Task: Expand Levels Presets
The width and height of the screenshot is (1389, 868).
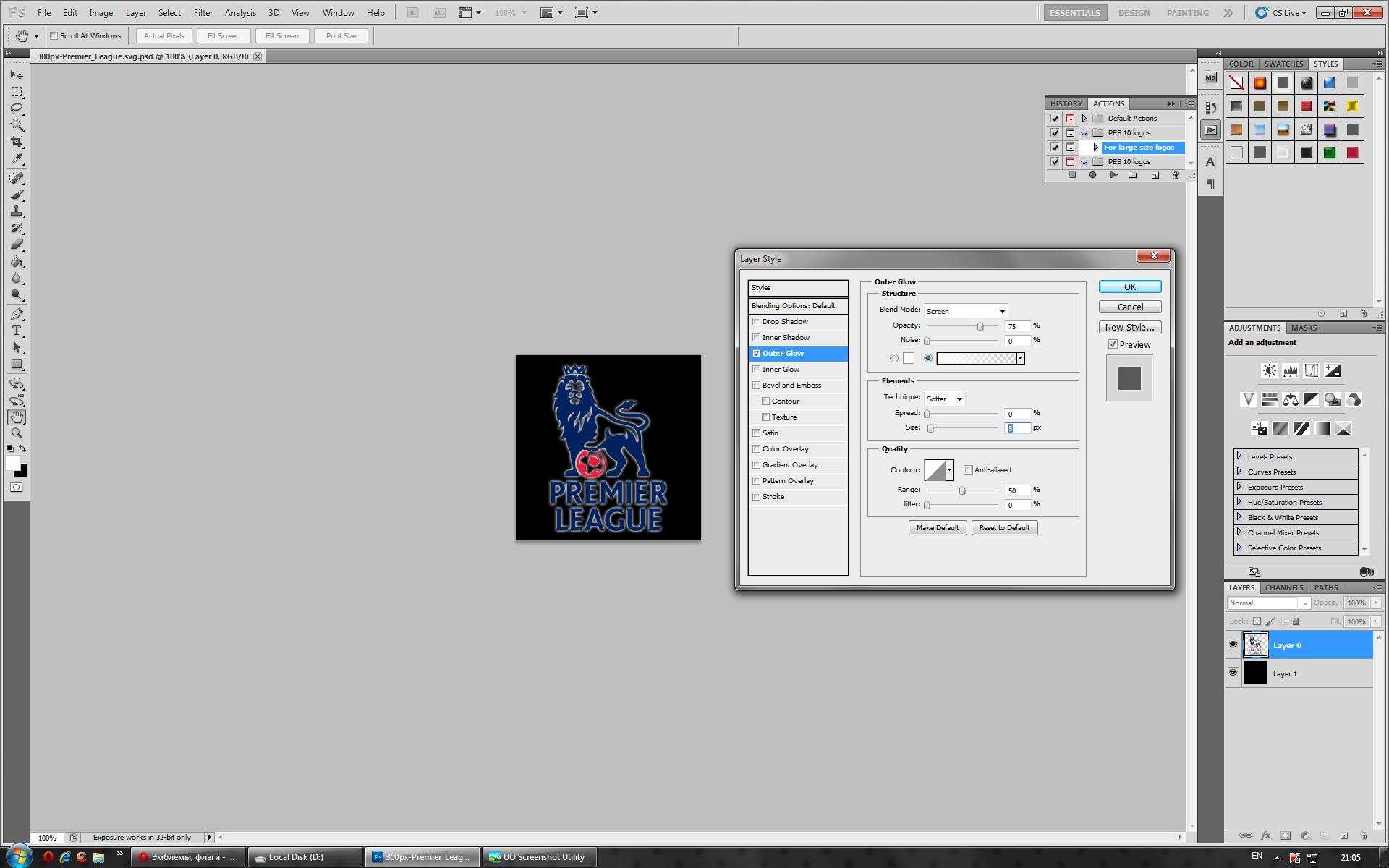Action: pos(1239,456)
